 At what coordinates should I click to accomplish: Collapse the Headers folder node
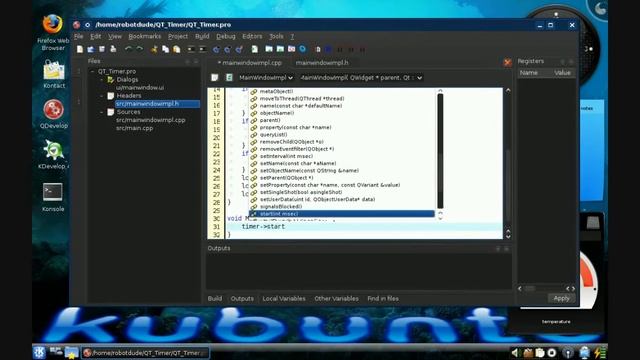tap(102, 96)
